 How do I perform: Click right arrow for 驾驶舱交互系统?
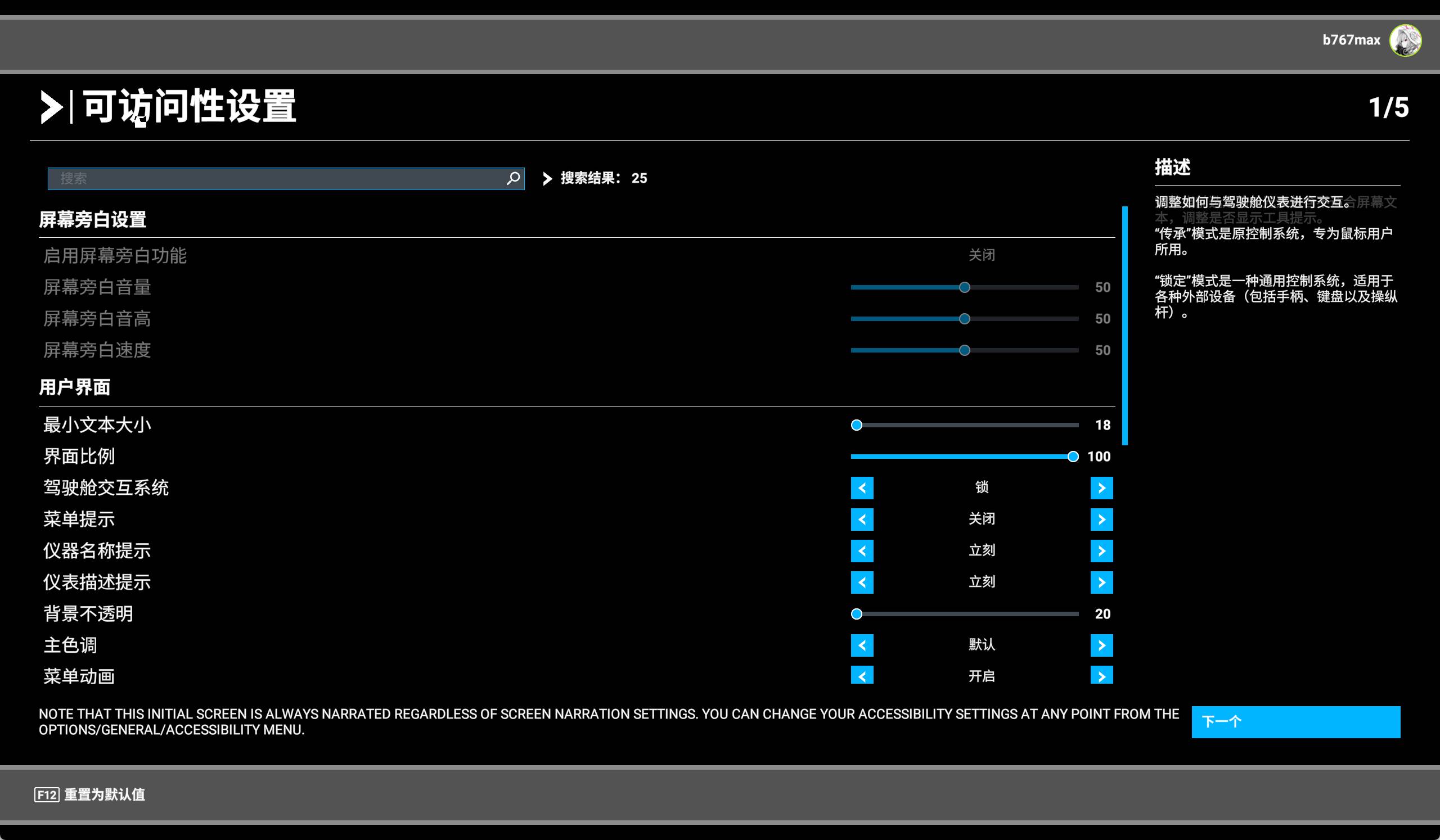1101,487
